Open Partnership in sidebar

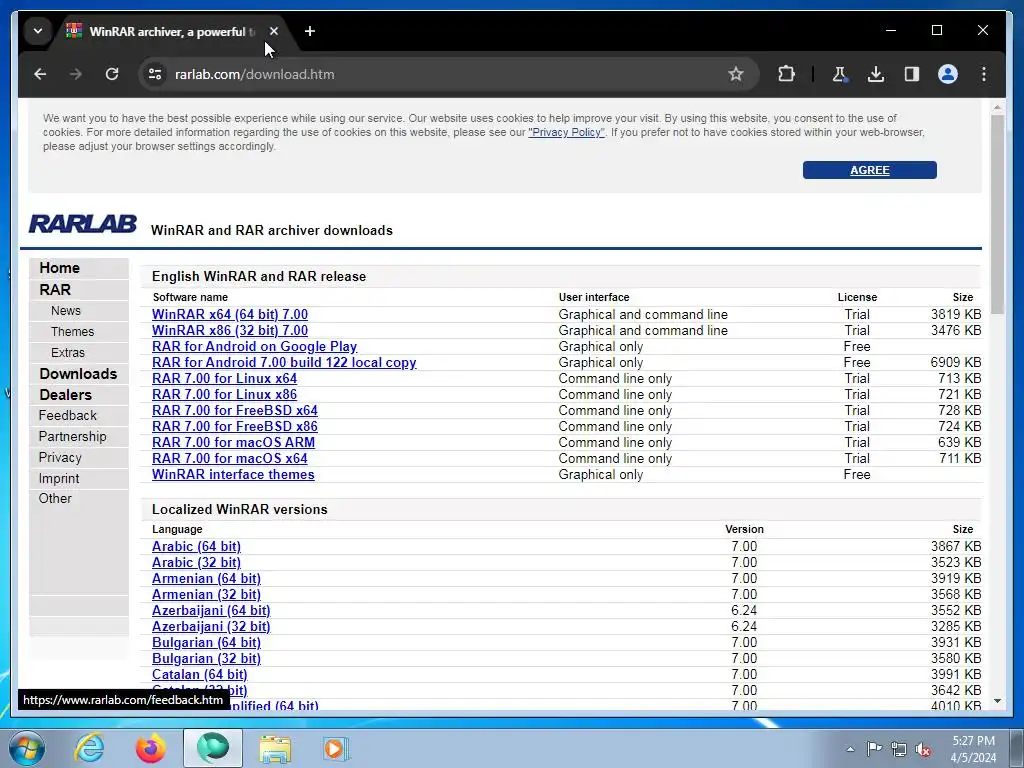pyautogui.click(x=72, y=436)
